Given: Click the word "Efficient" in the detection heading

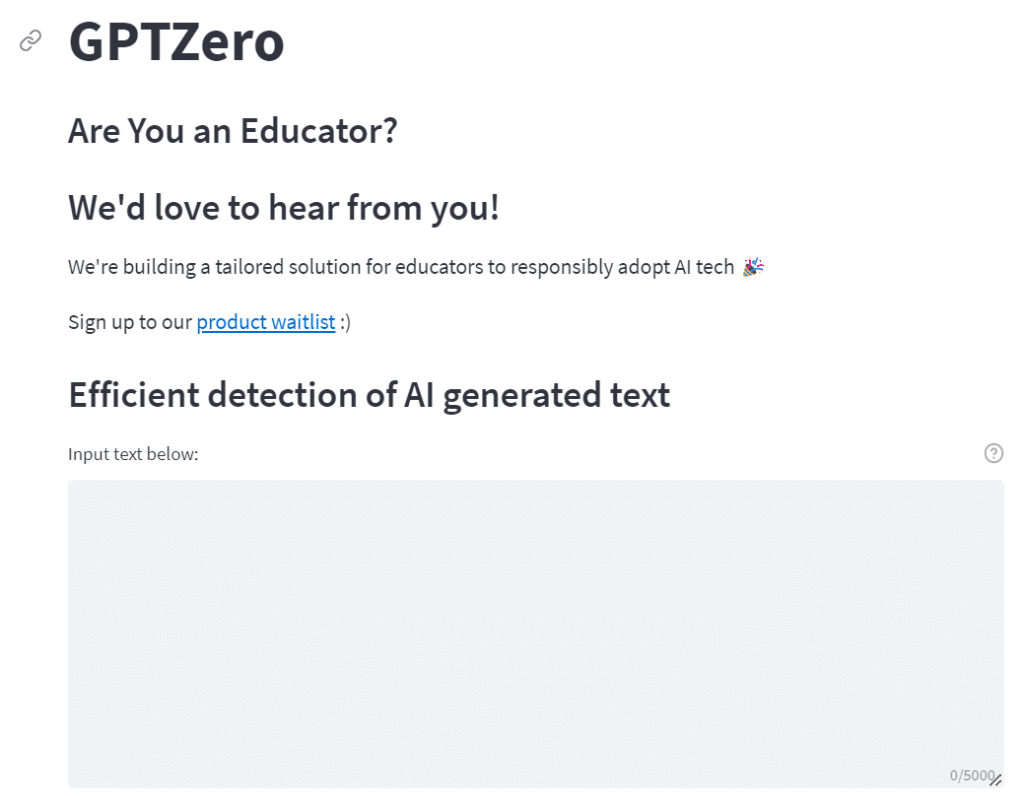Looking at the screenshot, I should tap(133, 395).
